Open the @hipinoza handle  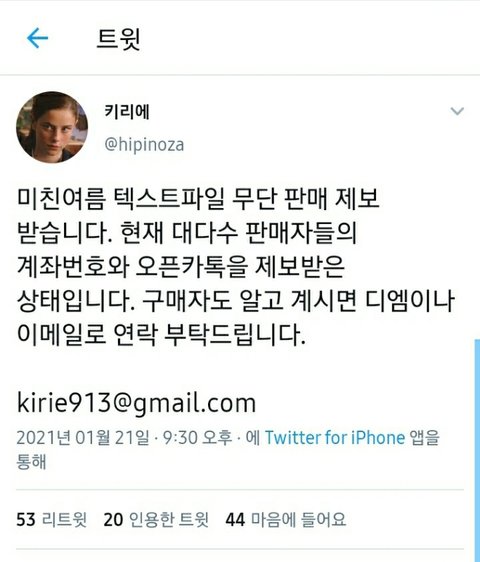coord(144,144)
